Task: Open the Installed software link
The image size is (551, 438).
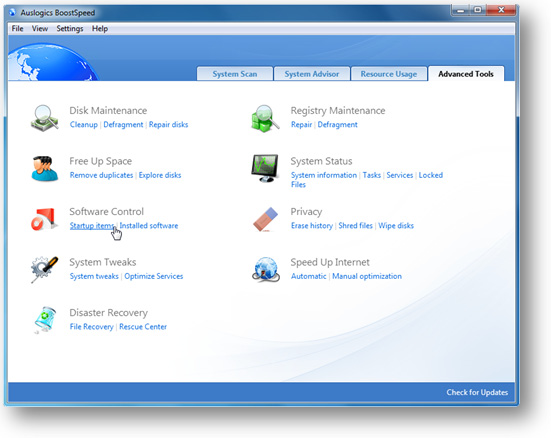Action: point(149,226)
